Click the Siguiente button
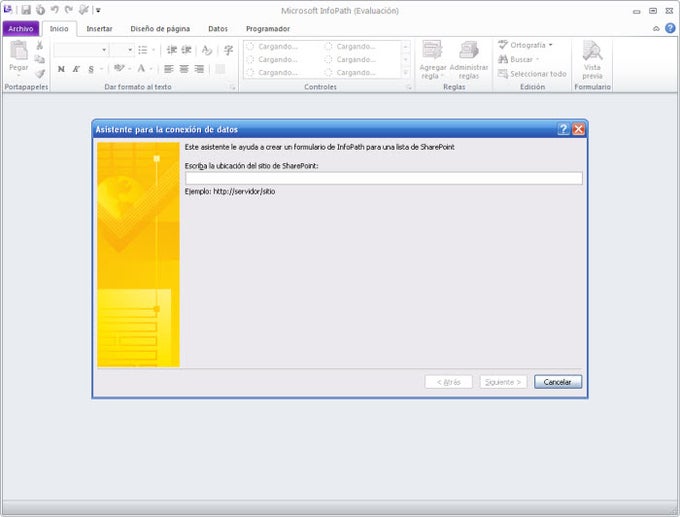The image size is (680, 517). 503,382
